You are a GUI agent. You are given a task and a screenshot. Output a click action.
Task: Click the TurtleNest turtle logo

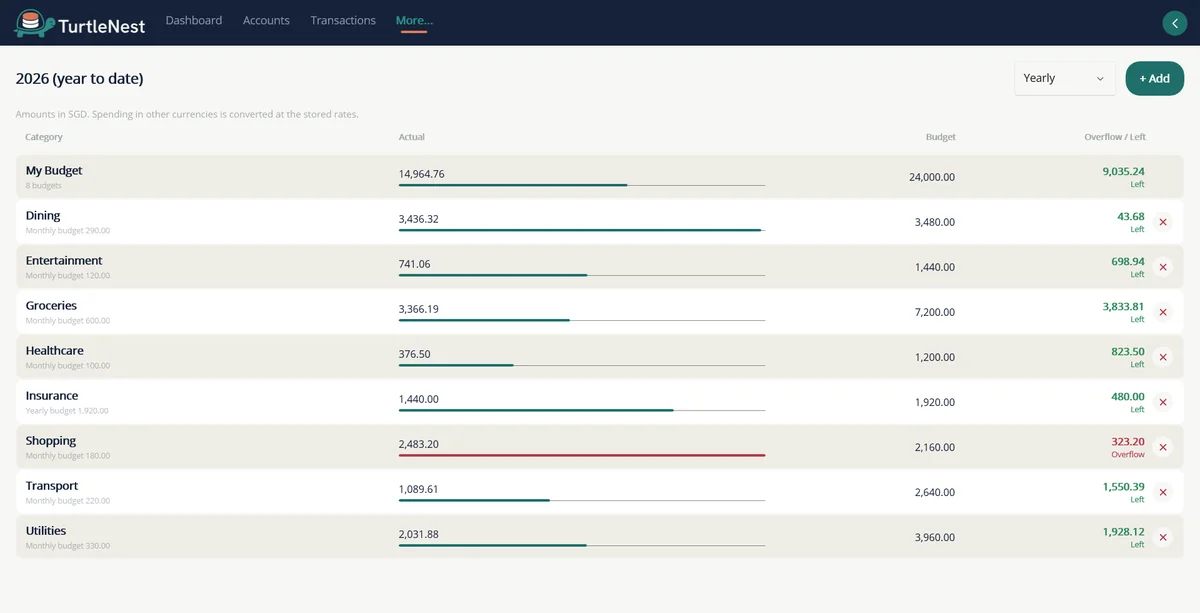coord(34,22)
